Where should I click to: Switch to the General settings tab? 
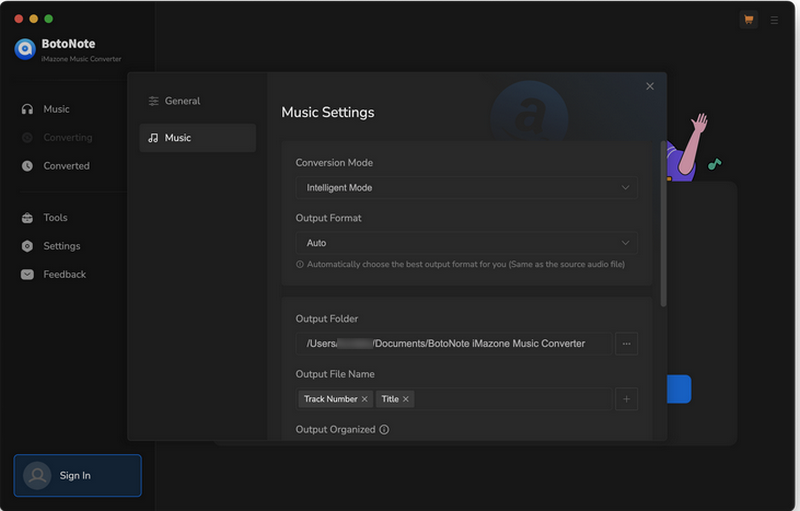tap(197, 101)
